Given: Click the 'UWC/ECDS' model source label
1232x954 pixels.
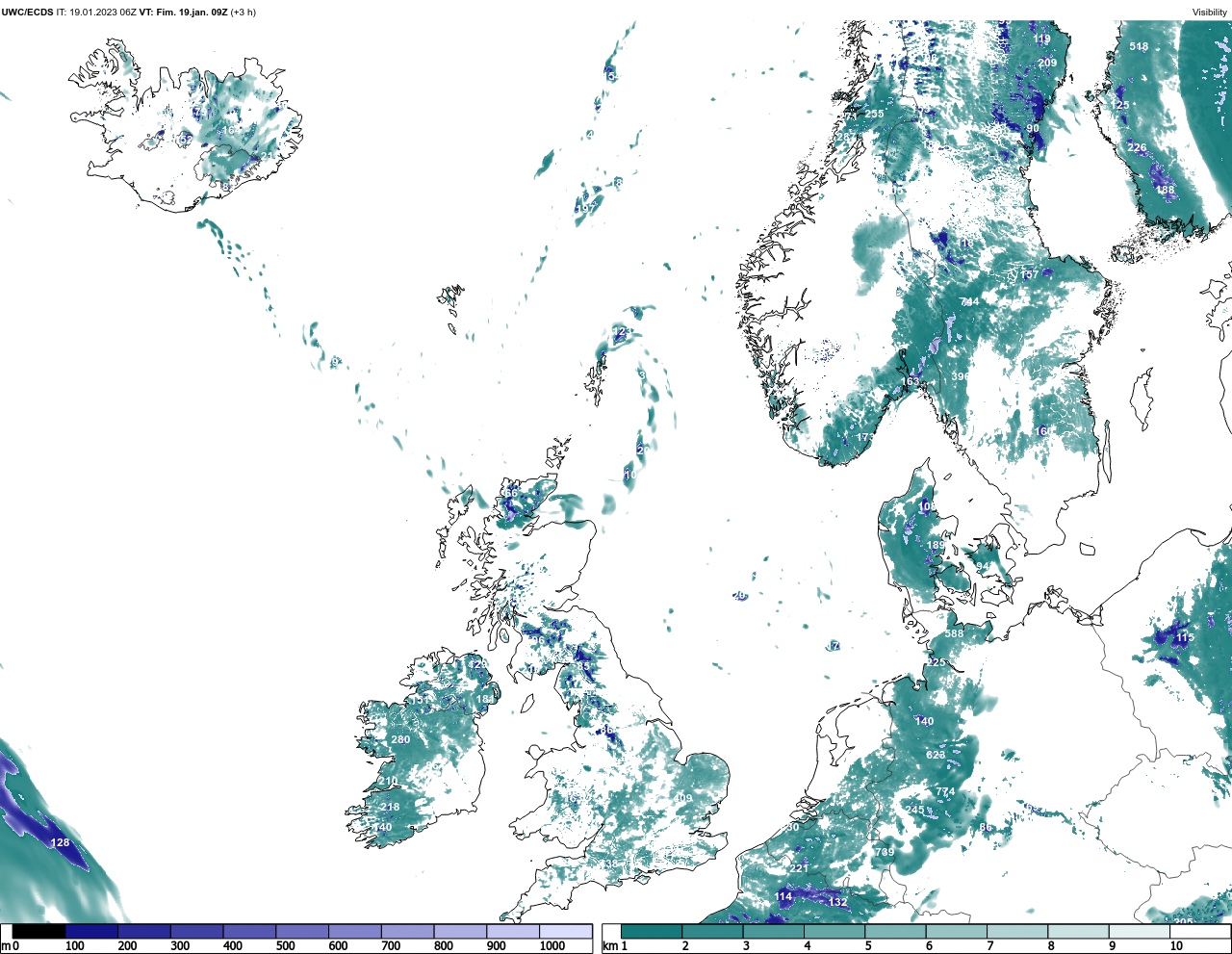Looking at the screenshot, I should 27,13.
